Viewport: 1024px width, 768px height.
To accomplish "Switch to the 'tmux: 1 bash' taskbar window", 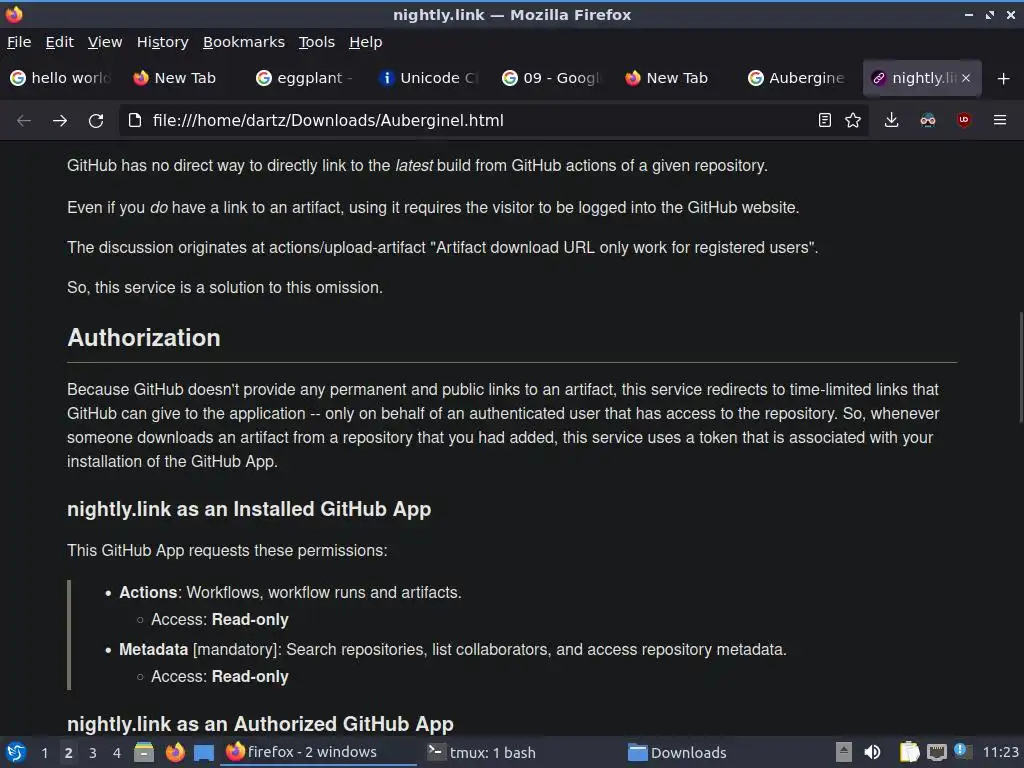I will point(519,752).
